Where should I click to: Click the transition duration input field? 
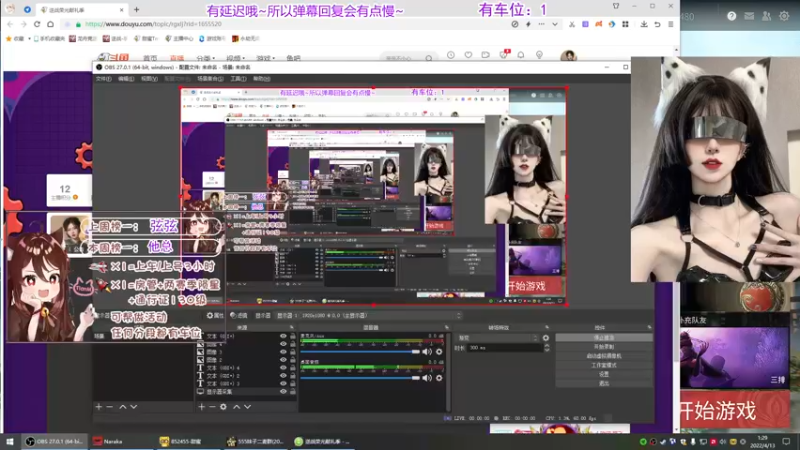coord(505,347)
